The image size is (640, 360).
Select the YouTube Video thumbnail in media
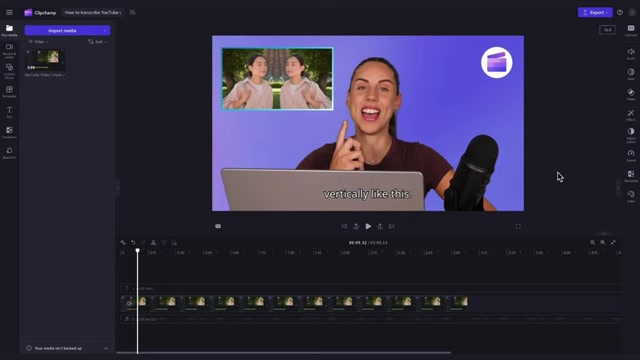[x=45, y=60]
